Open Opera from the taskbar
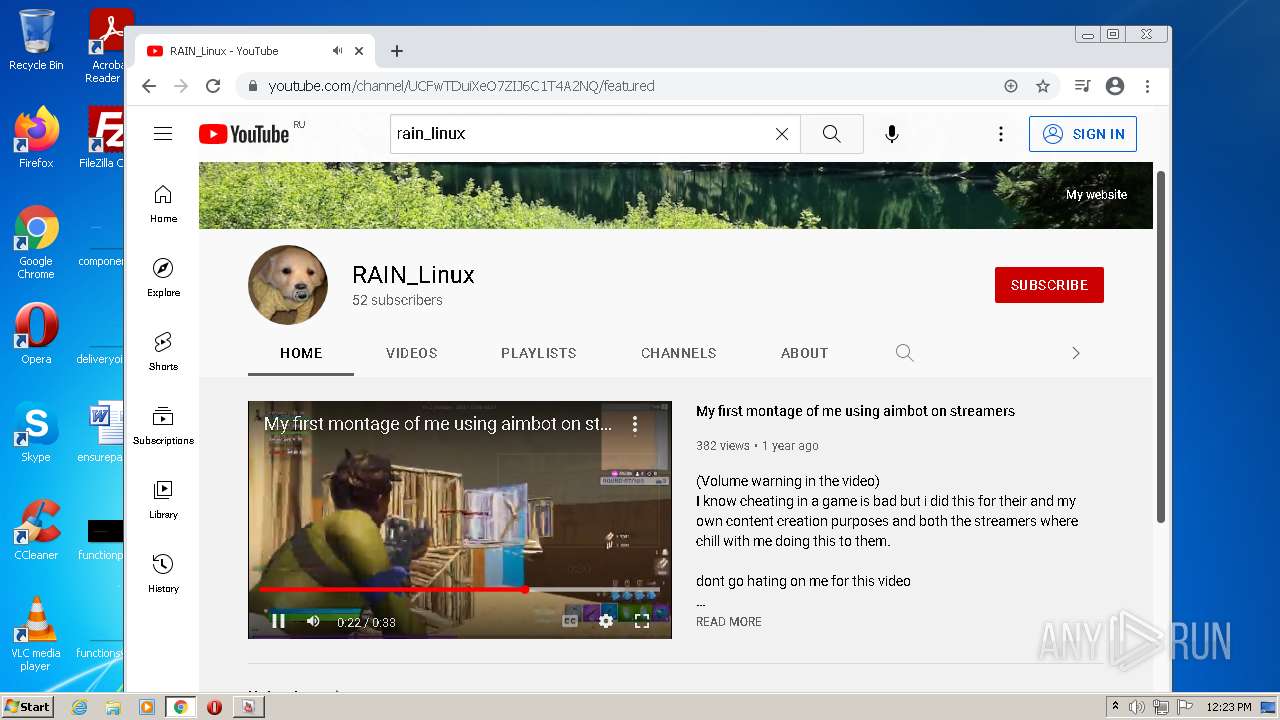Viewport: 1280px width, 720px height. pos(214,707)
